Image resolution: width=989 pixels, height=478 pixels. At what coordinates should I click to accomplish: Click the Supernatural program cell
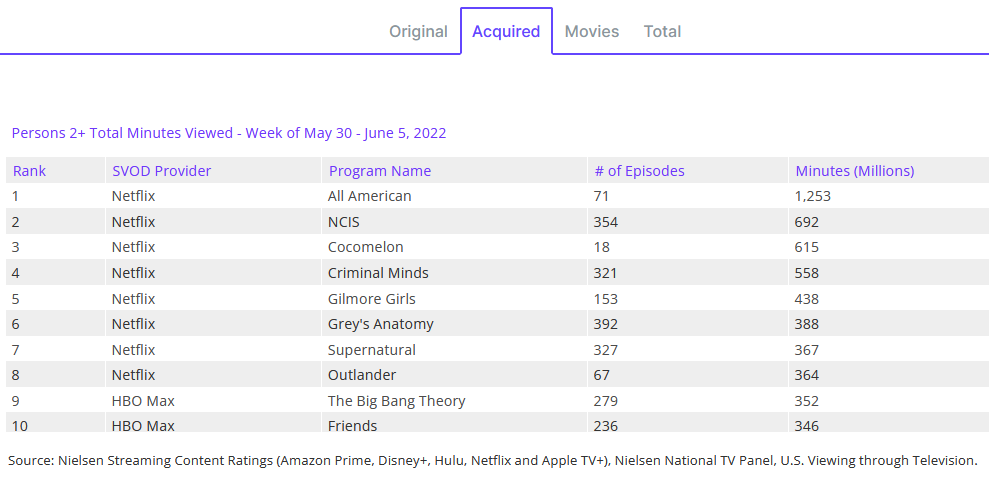click(x=372, y=350)
